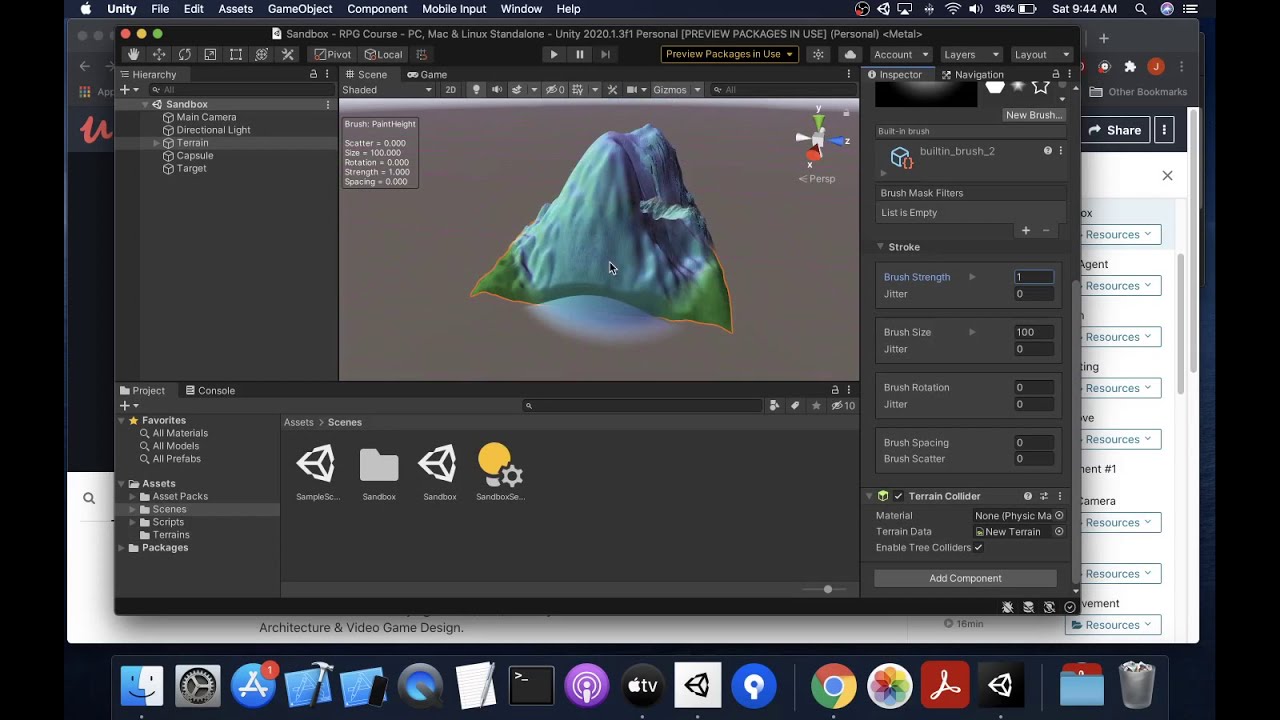Open Terrain Collider preset settings

click(1044, 496)
